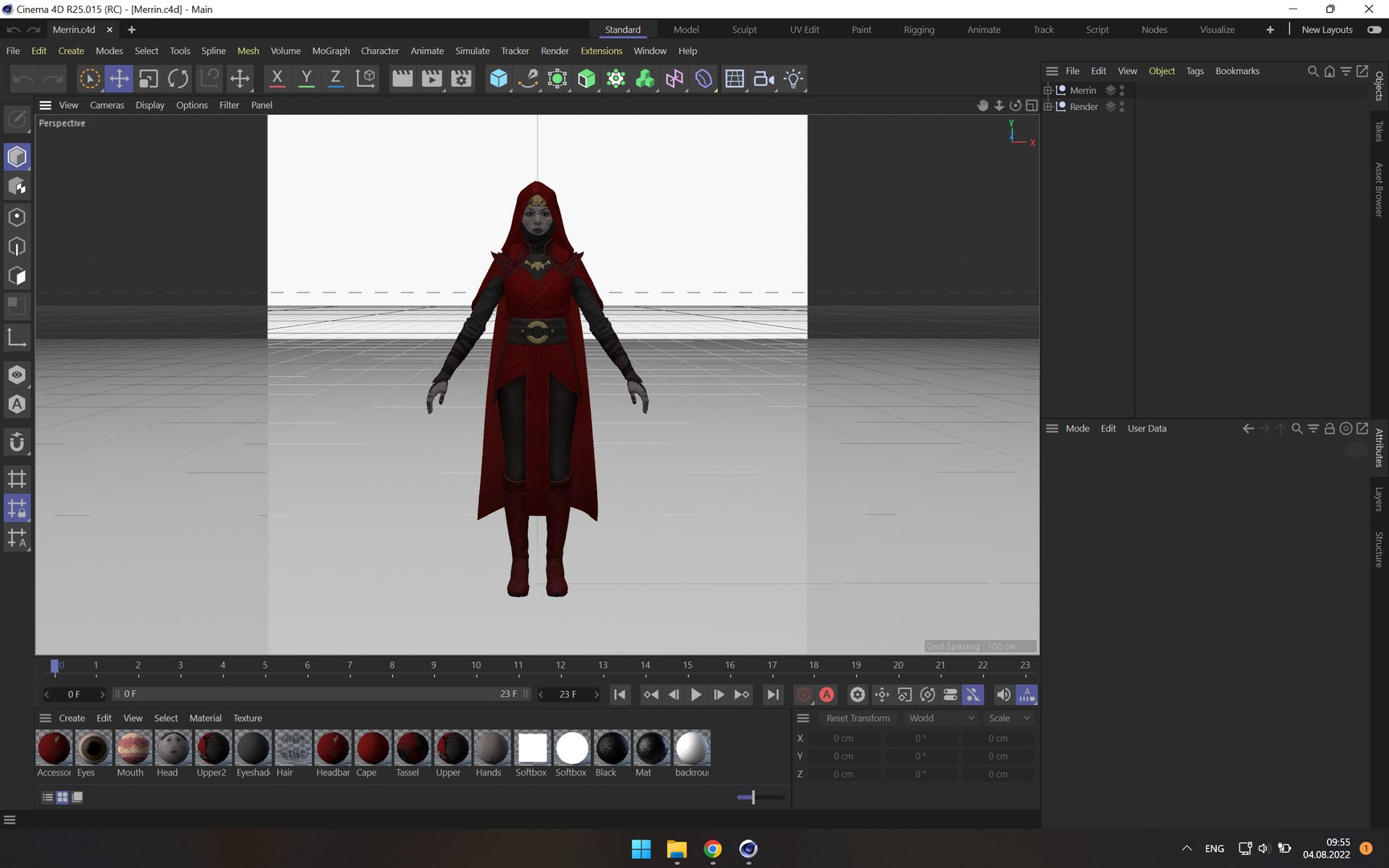The width and height of the screenshot is (1389, 868).
Task: Select the Rotate tool
Action: tap(178, 79)
